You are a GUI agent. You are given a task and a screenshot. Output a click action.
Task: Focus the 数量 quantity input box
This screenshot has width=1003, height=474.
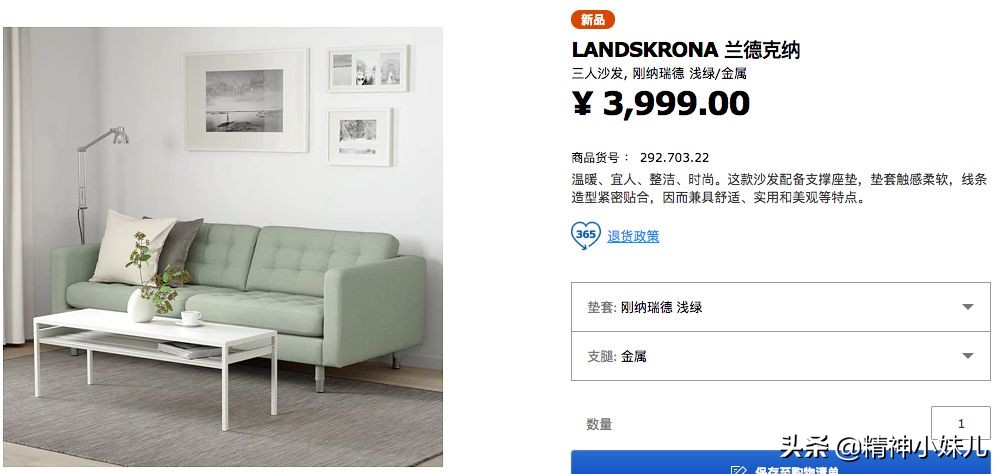pos(961,423)
